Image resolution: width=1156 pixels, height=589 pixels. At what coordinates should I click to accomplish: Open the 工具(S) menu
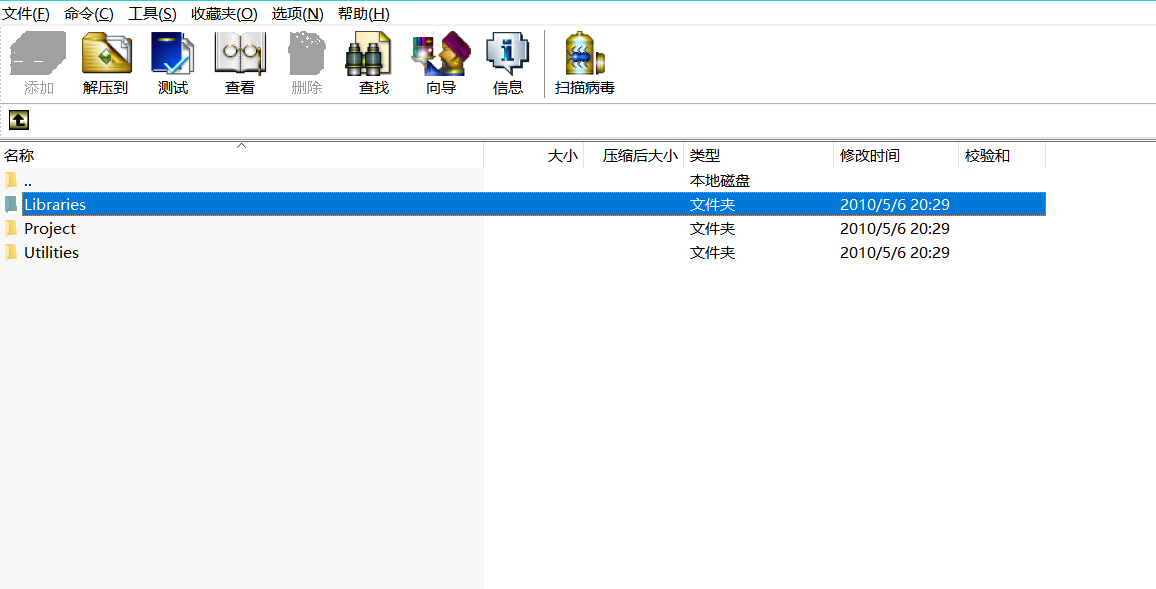152,13
